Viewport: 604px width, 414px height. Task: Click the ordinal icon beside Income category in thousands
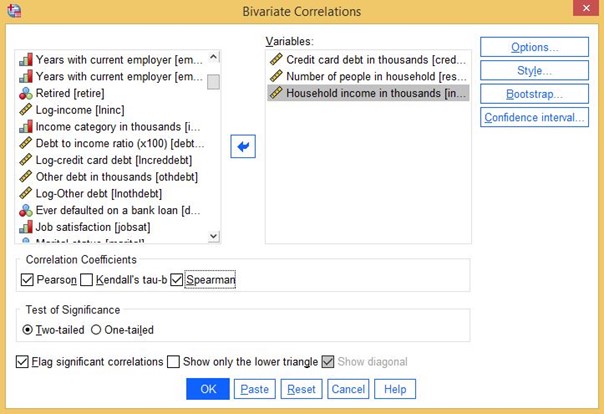[x=26, y=127]
